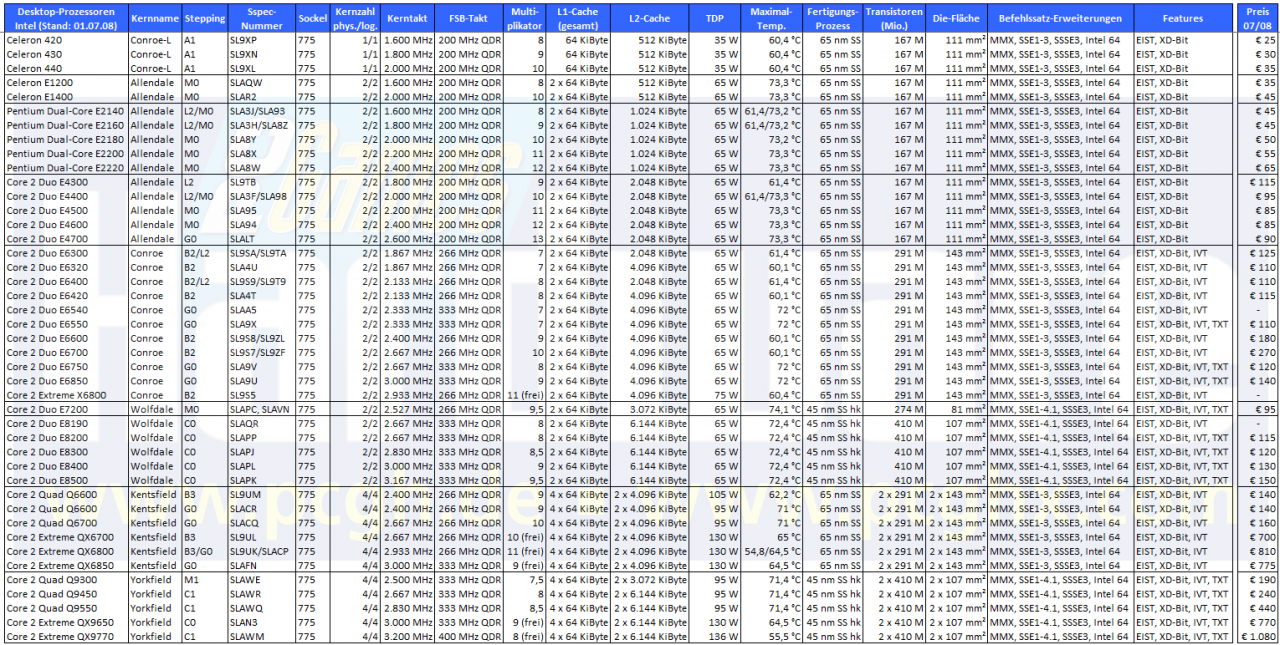
Task: Select the € 1.080 price cell
Action: point(1260,636)
